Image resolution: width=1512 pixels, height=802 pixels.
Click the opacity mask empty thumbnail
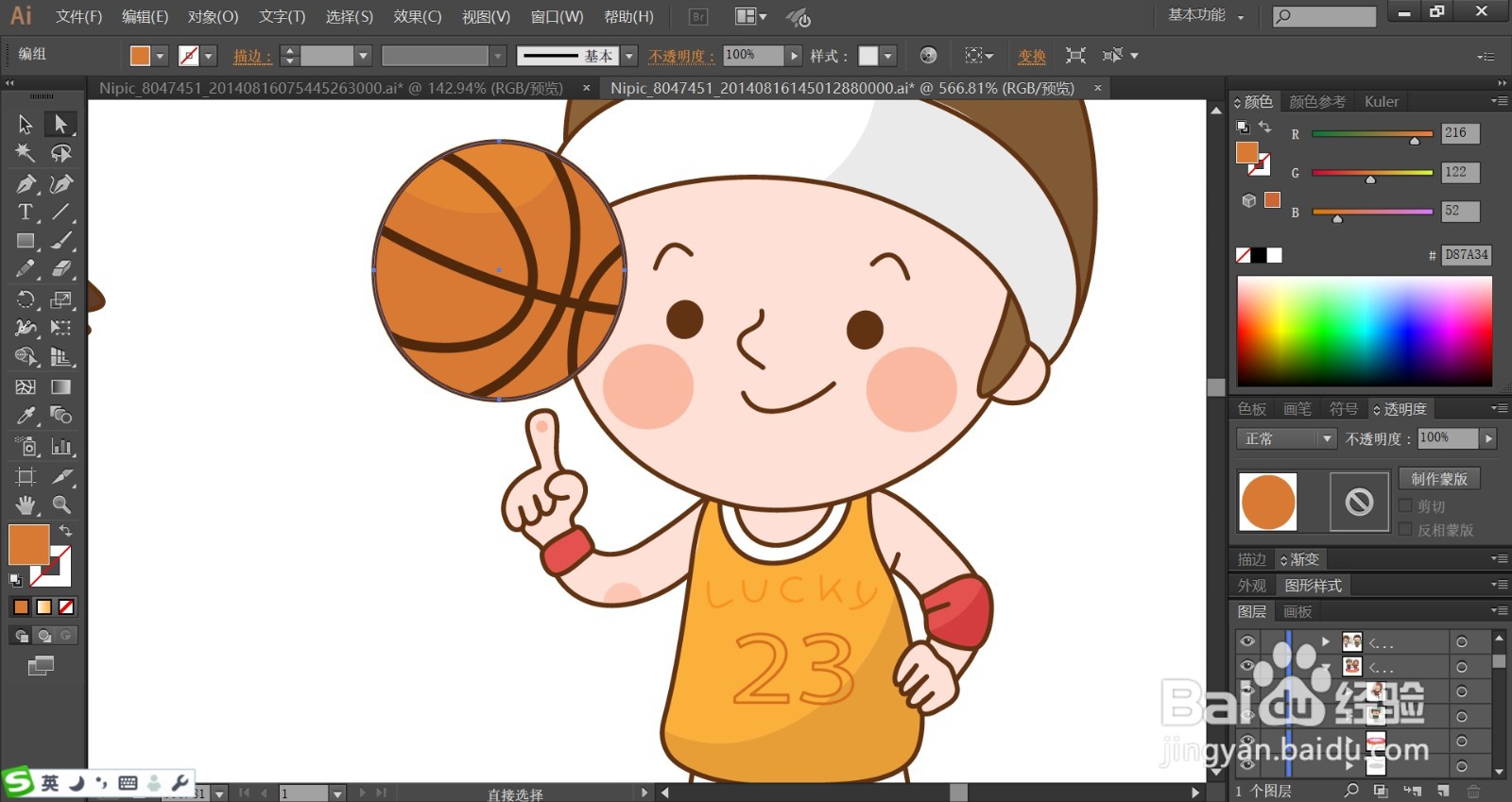[x=1359, y=502]
